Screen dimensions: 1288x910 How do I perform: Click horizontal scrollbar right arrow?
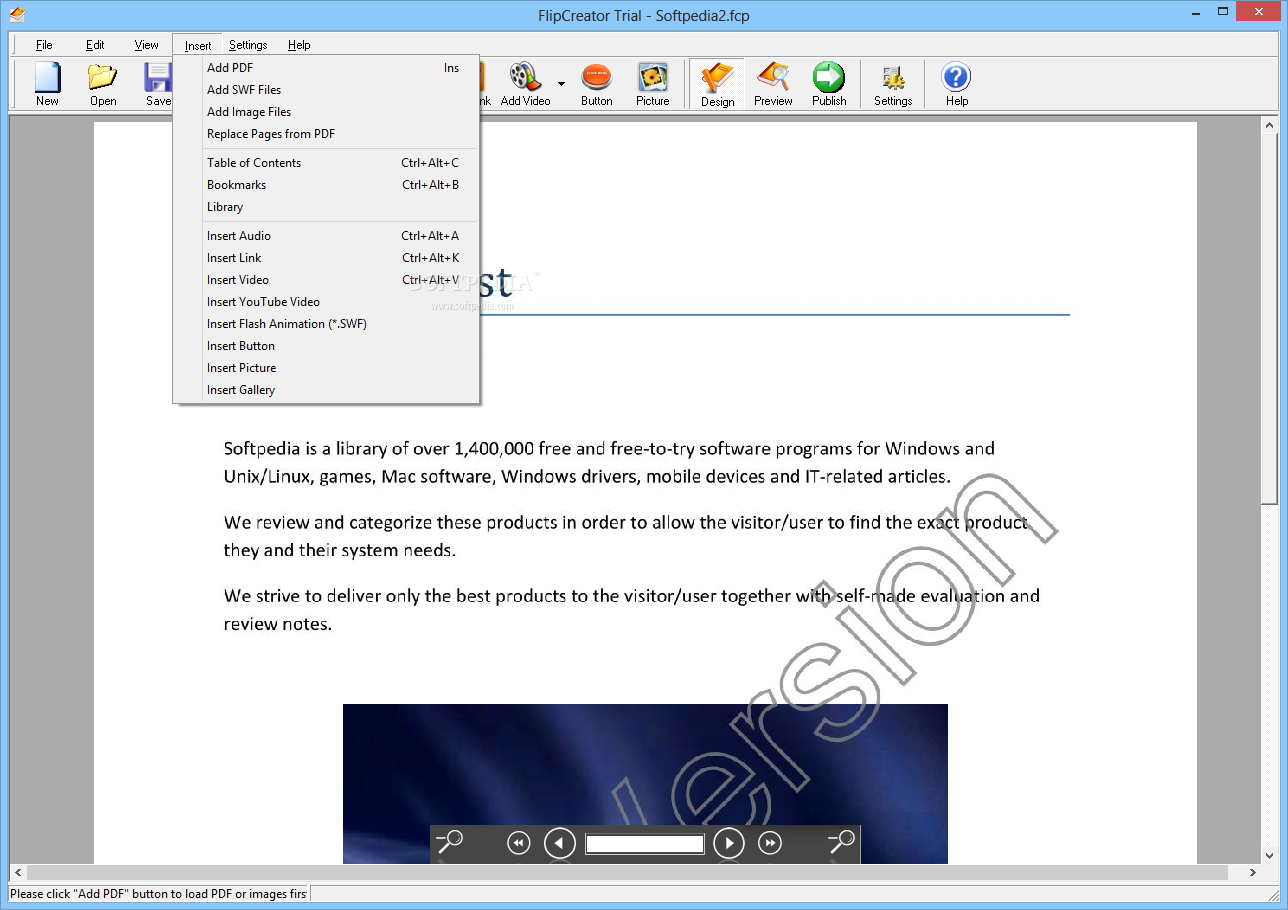coord(1253,873)
